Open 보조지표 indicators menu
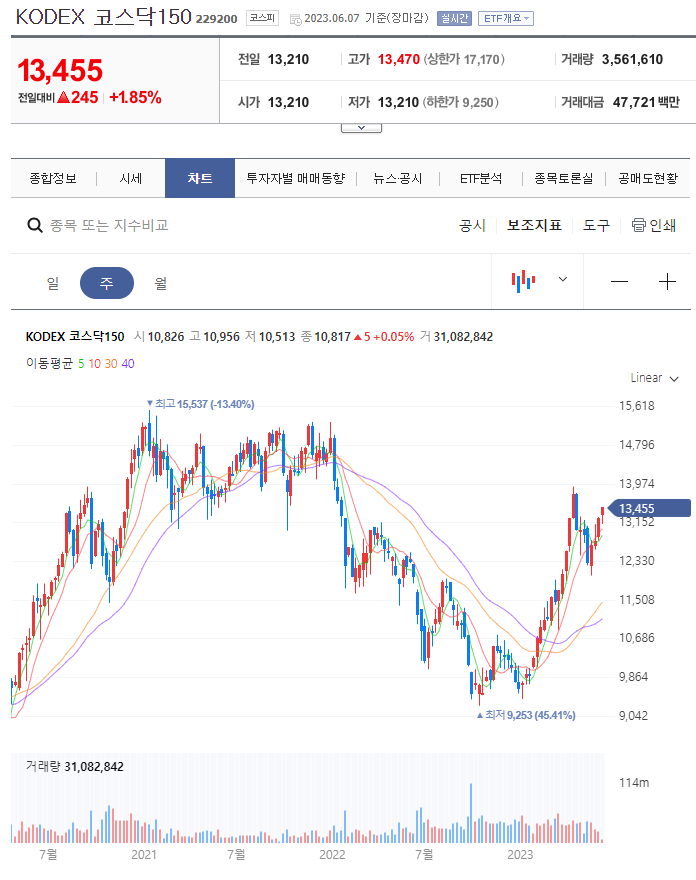 (x=534, y=225)
